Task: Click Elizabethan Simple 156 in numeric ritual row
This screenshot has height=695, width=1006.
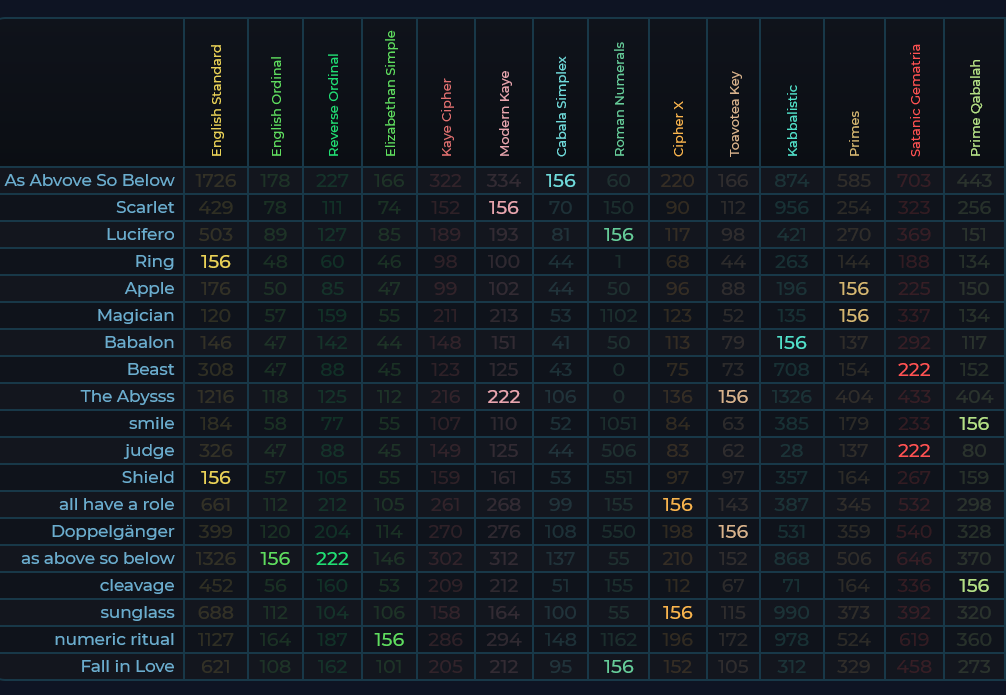Action: click(391, 639)
